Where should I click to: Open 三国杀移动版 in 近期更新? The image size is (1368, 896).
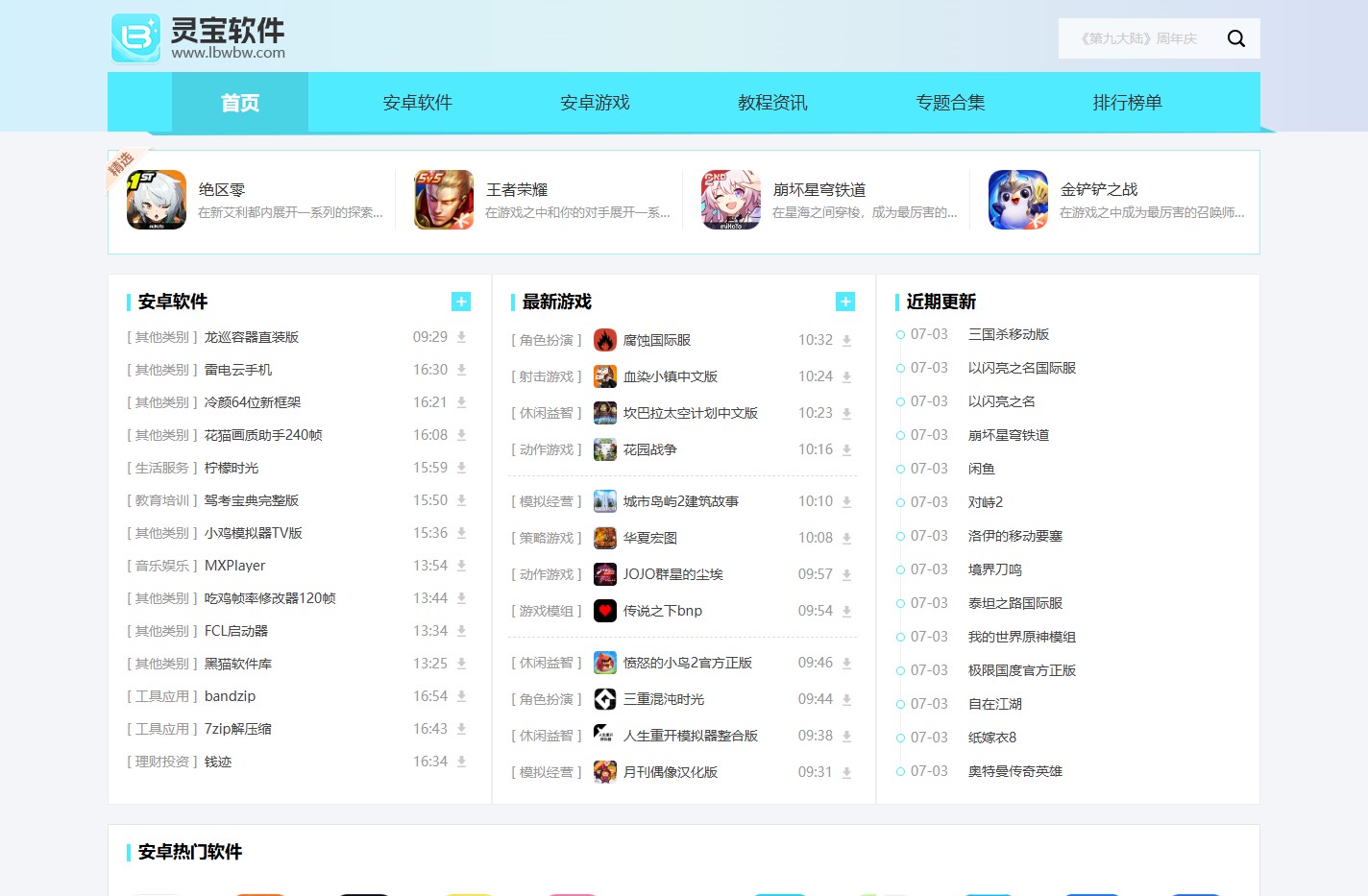[x=1009, y=334]
